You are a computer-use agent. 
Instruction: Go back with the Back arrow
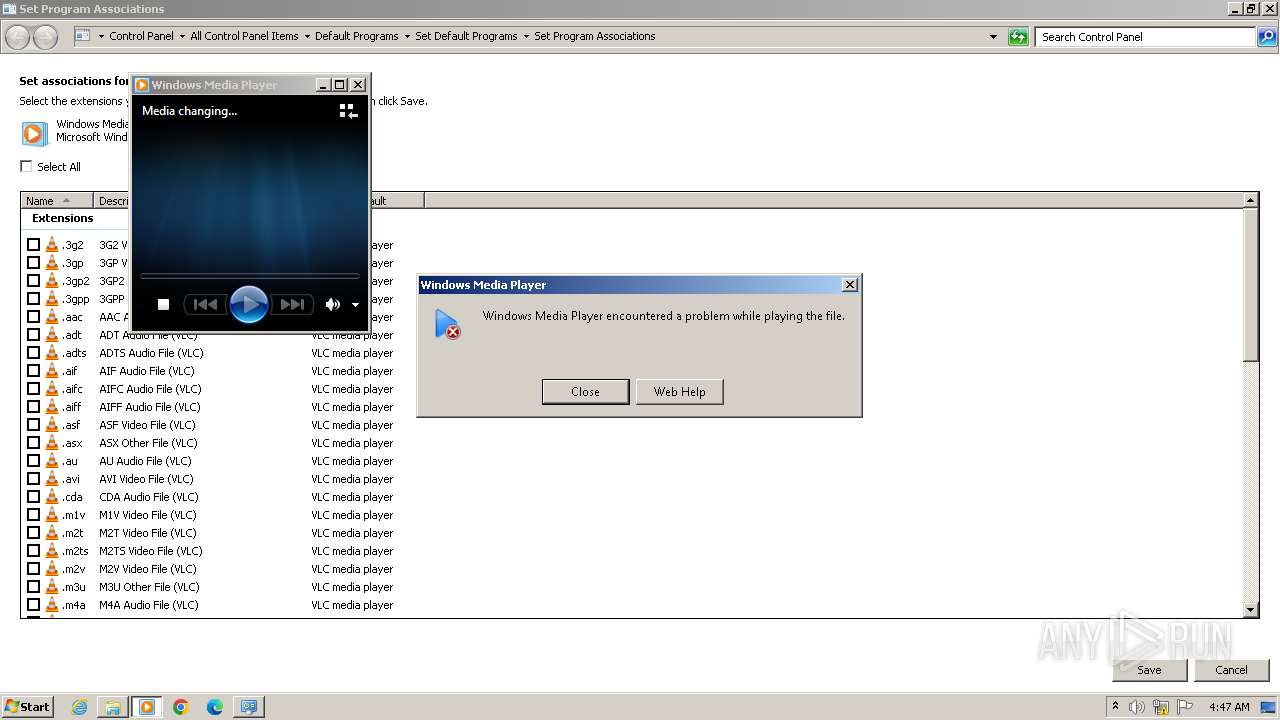17,38
